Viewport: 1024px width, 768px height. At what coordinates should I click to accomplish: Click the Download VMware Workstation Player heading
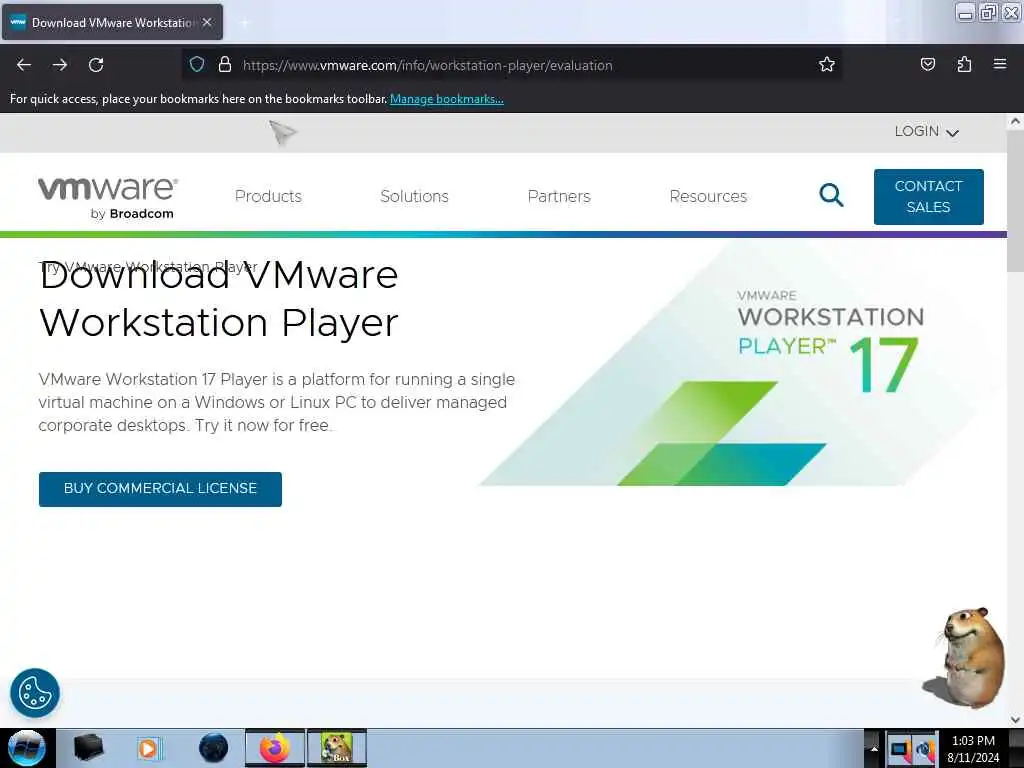(219, 298)
